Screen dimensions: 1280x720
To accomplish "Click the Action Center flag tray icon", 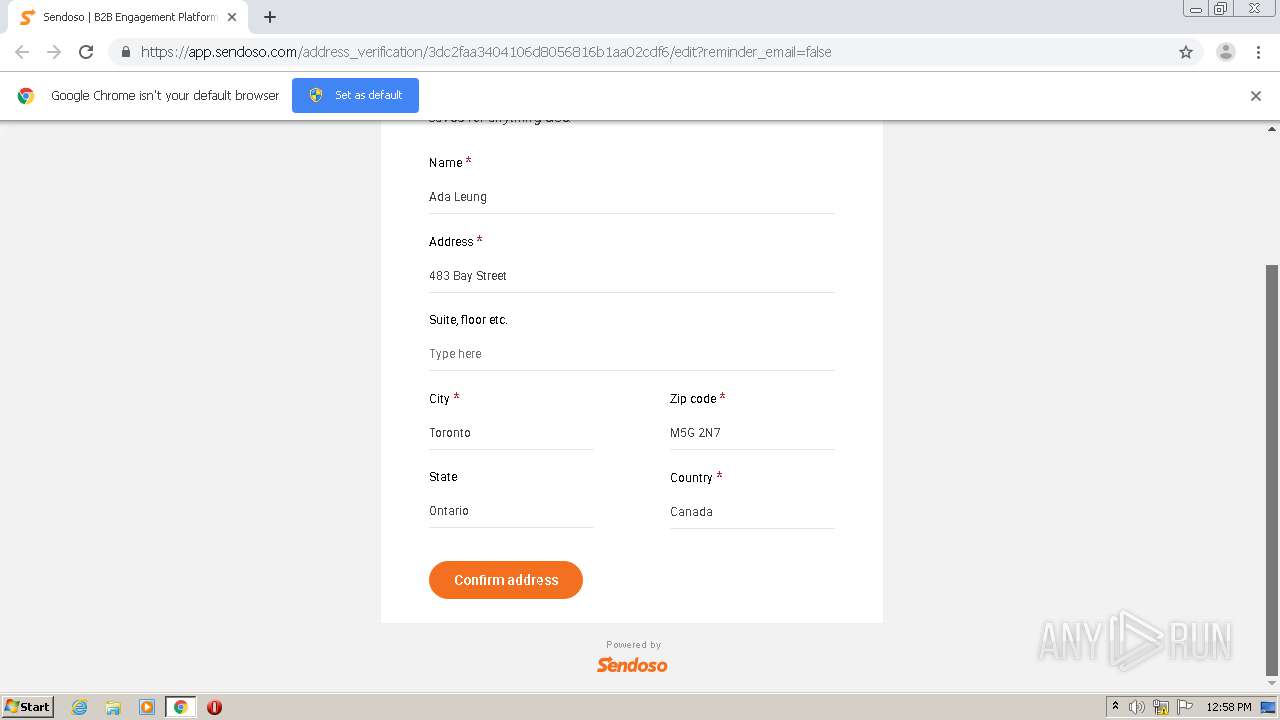I will 1185,707.
